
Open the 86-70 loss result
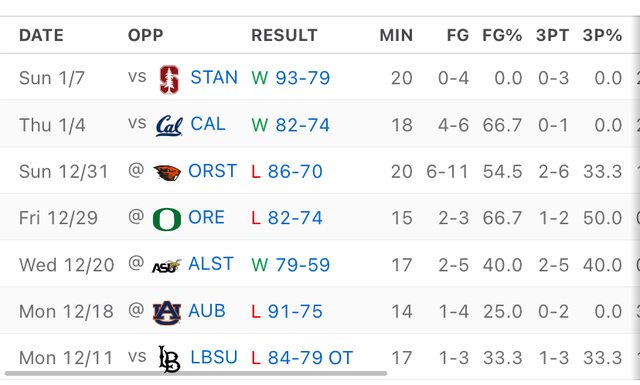(295, 171)
